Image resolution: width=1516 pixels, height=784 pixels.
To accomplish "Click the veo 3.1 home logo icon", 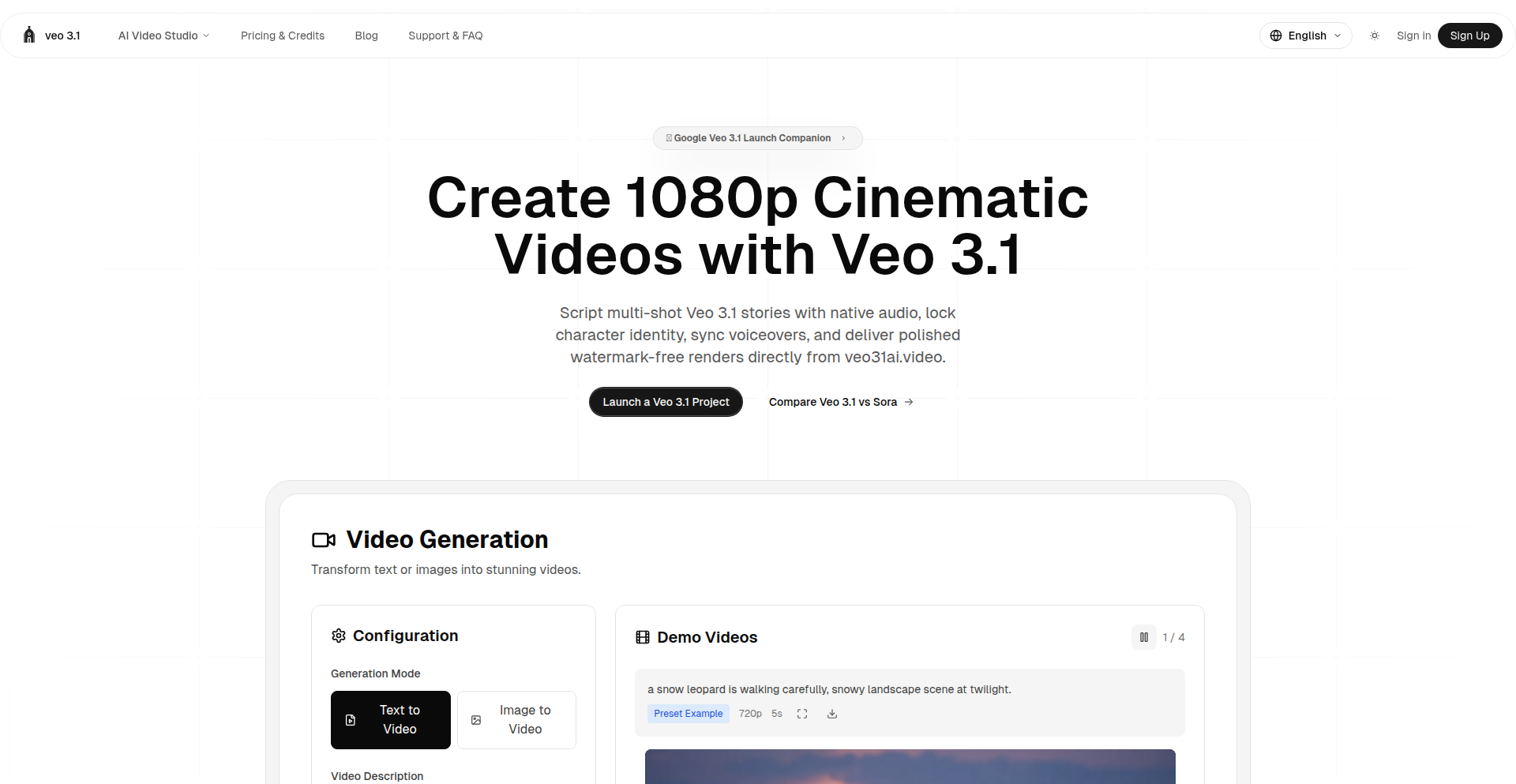I will pos(29,35).
